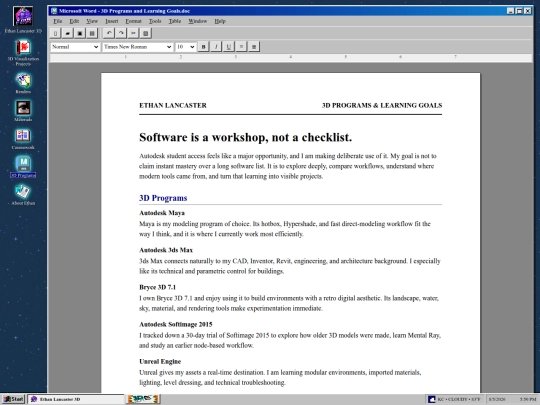Open the View menu
Viewport: 540px width, 405px height.
pyautogui.click(x=92, y=21)
